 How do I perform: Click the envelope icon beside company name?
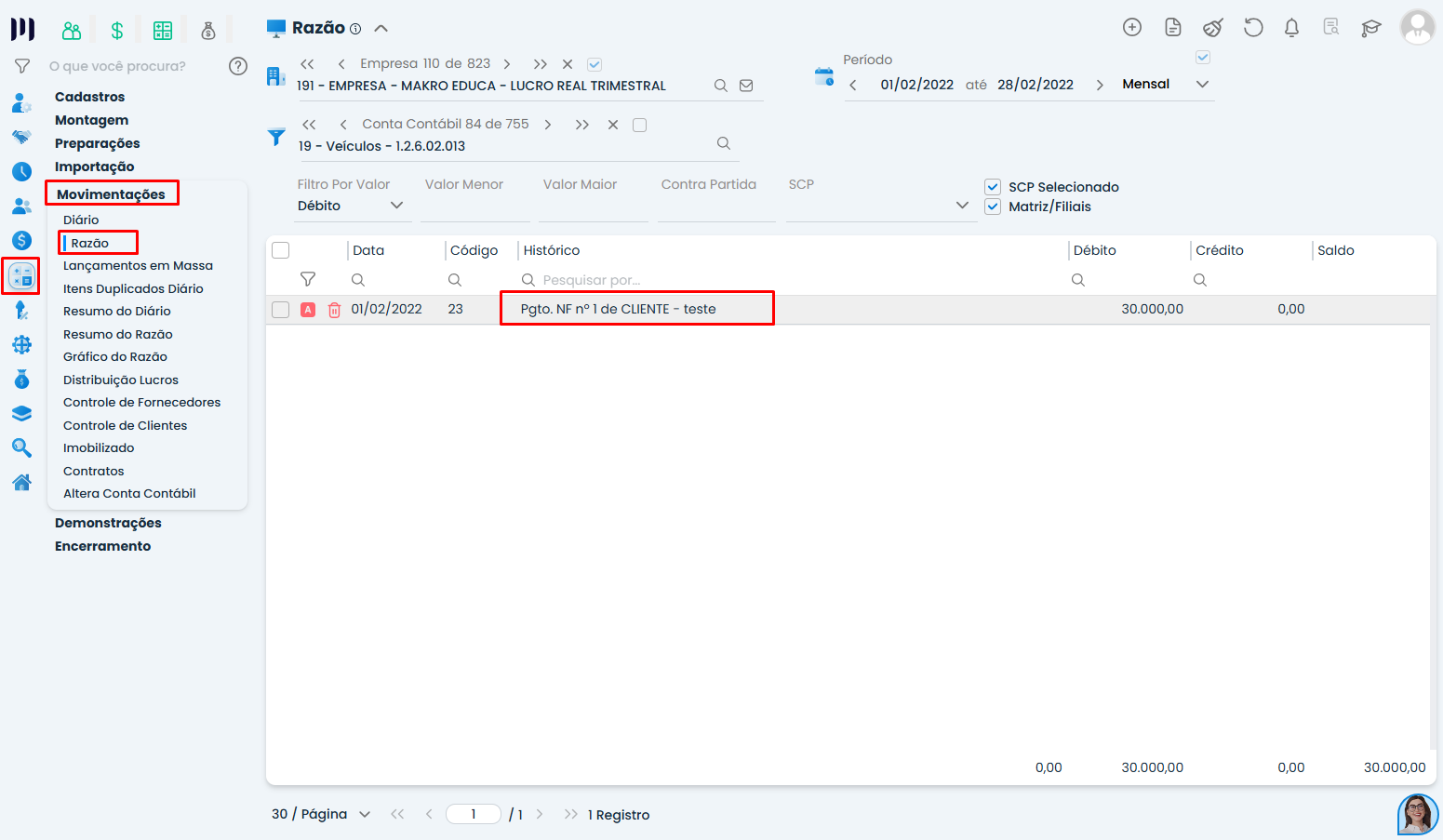[746, 86]
